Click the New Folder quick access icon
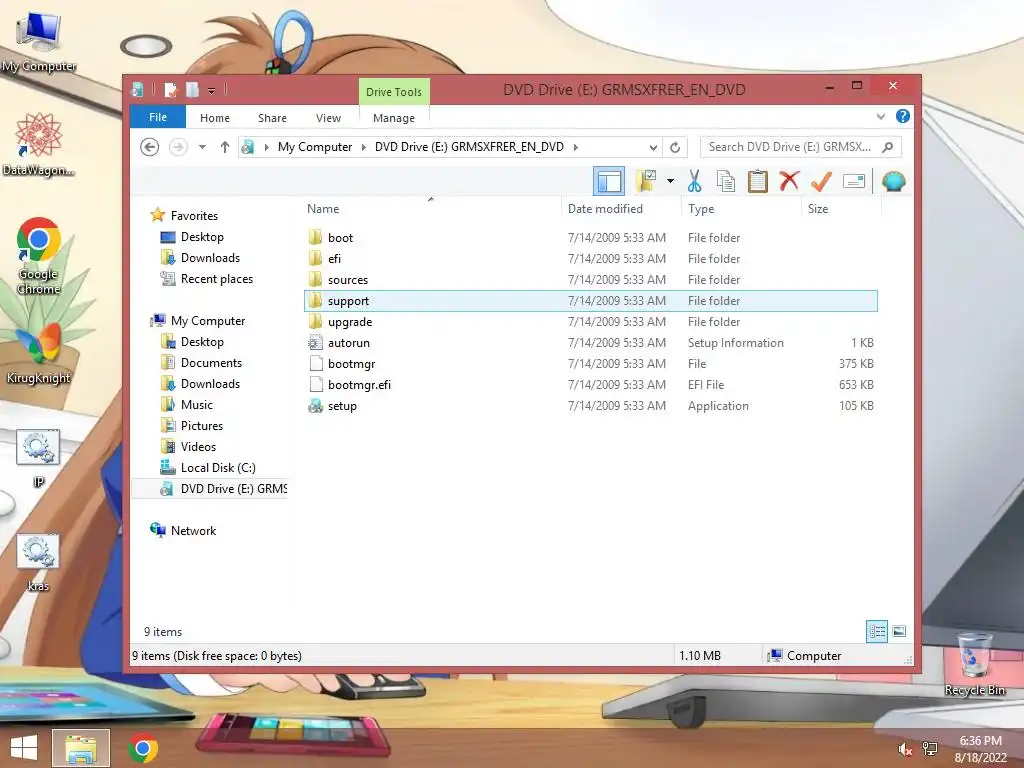The height and width of the screenshot is (768, 1024). coord(192,90)
